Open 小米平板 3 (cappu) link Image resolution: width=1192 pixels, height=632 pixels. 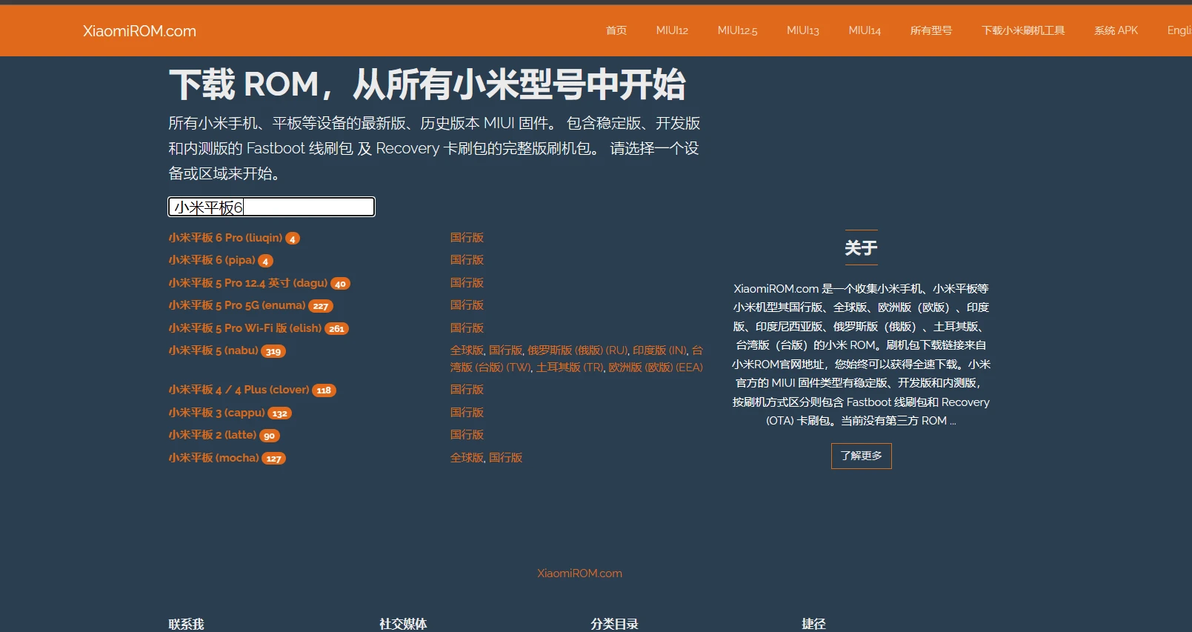click(x=217, y=412)
